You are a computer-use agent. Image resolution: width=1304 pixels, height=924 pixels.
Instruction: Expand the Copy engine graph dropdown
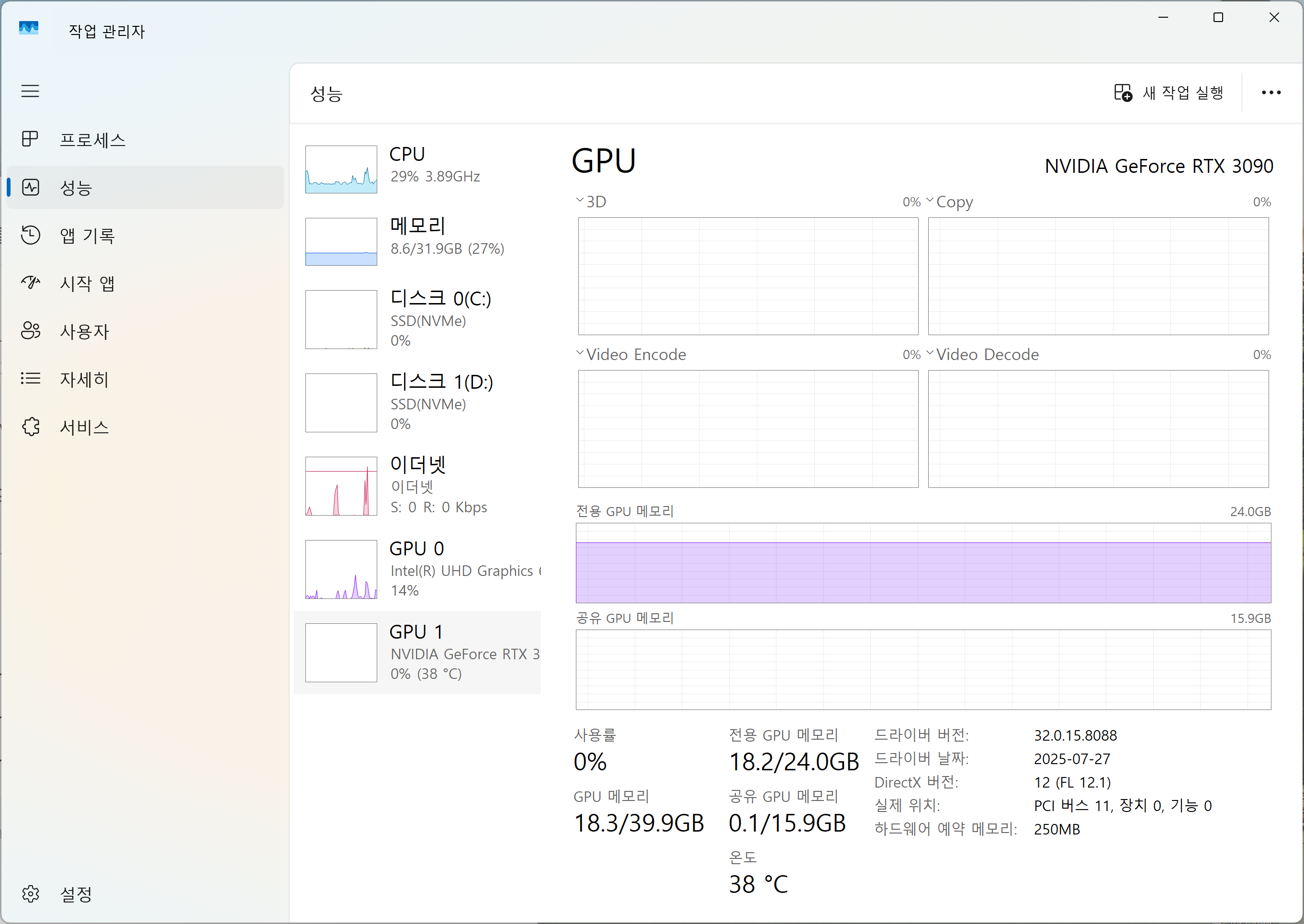point(930,200)
